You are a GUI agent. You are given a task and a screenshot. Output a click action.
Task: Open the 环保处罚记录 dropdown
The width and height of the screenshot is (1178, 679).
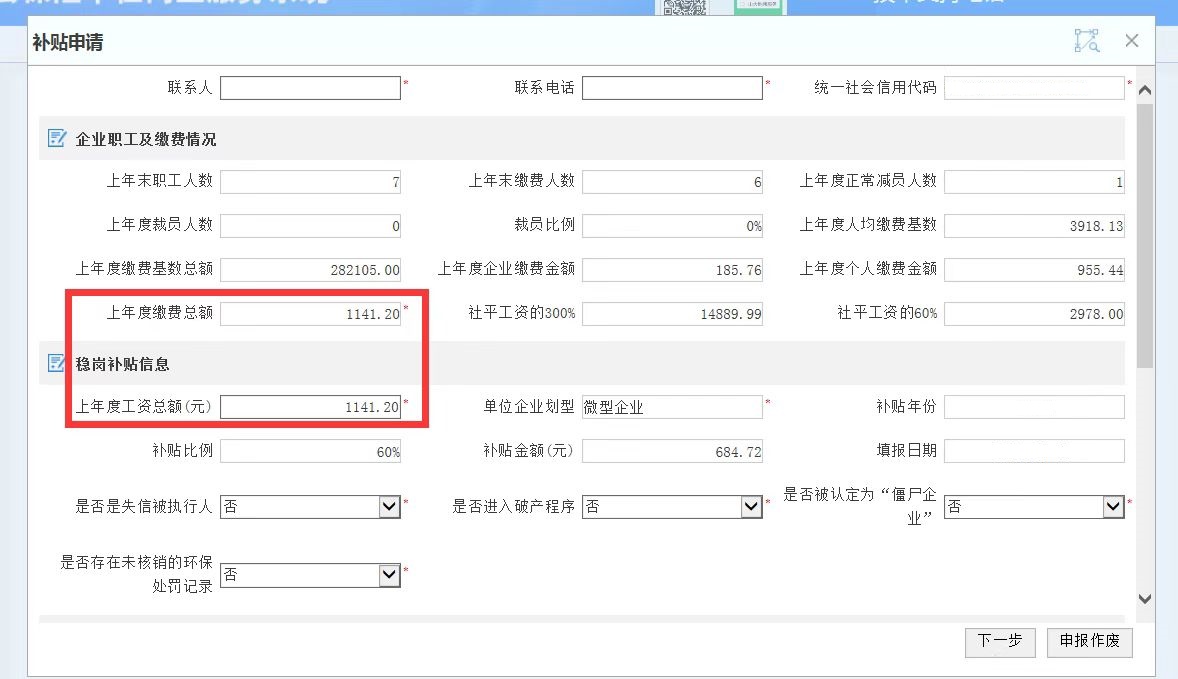click(389, 575)
